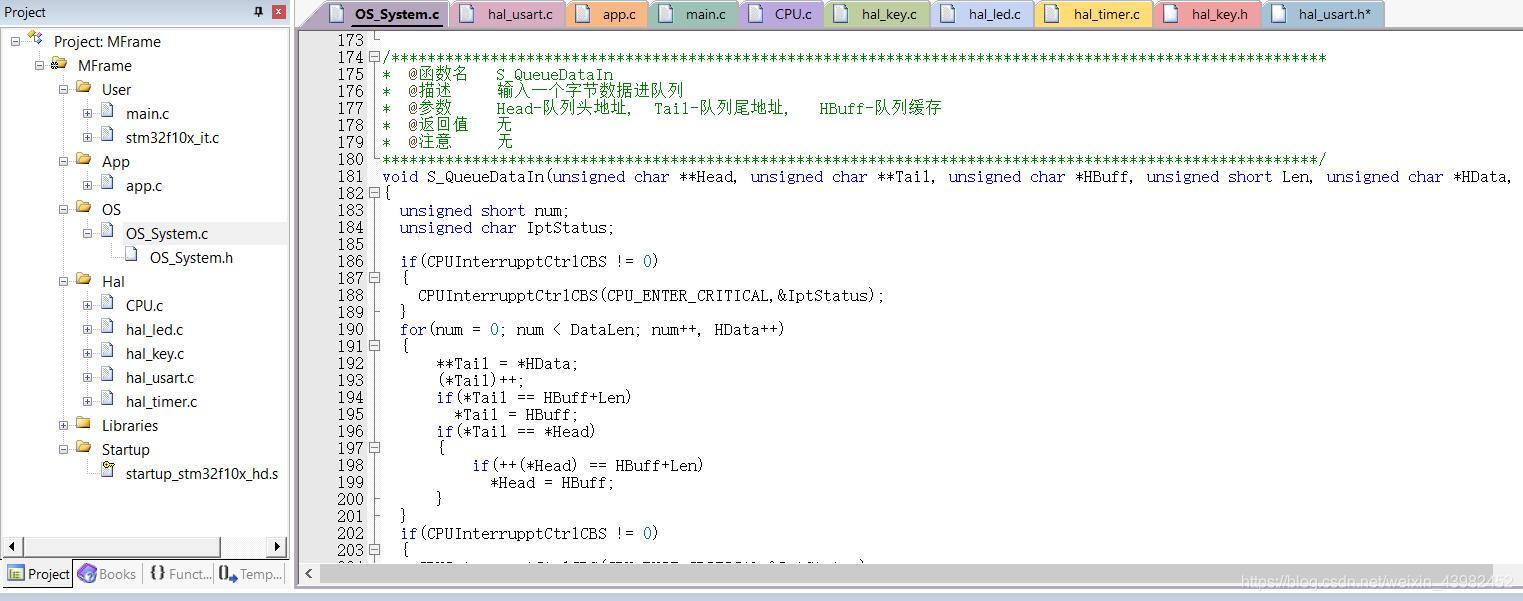Click the OS folder icon
The image size is (1523, 601).
tap(83, 208)
